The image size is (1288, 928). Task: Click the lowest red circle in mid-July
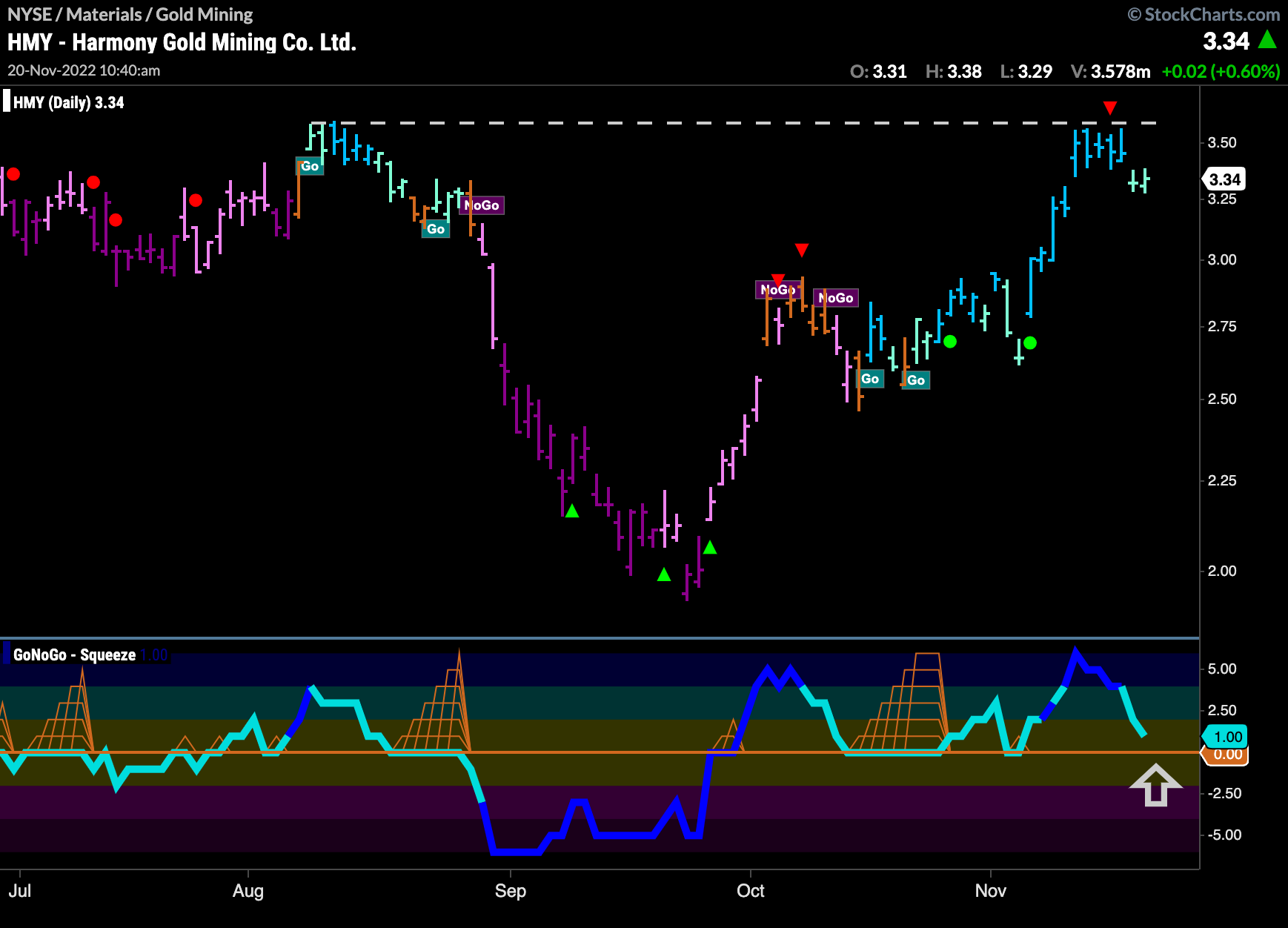(x=116, y=219)
